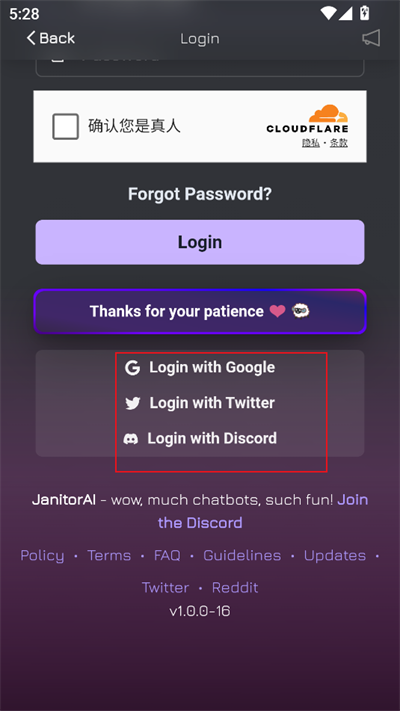Click the Discord logo icon

131,438
